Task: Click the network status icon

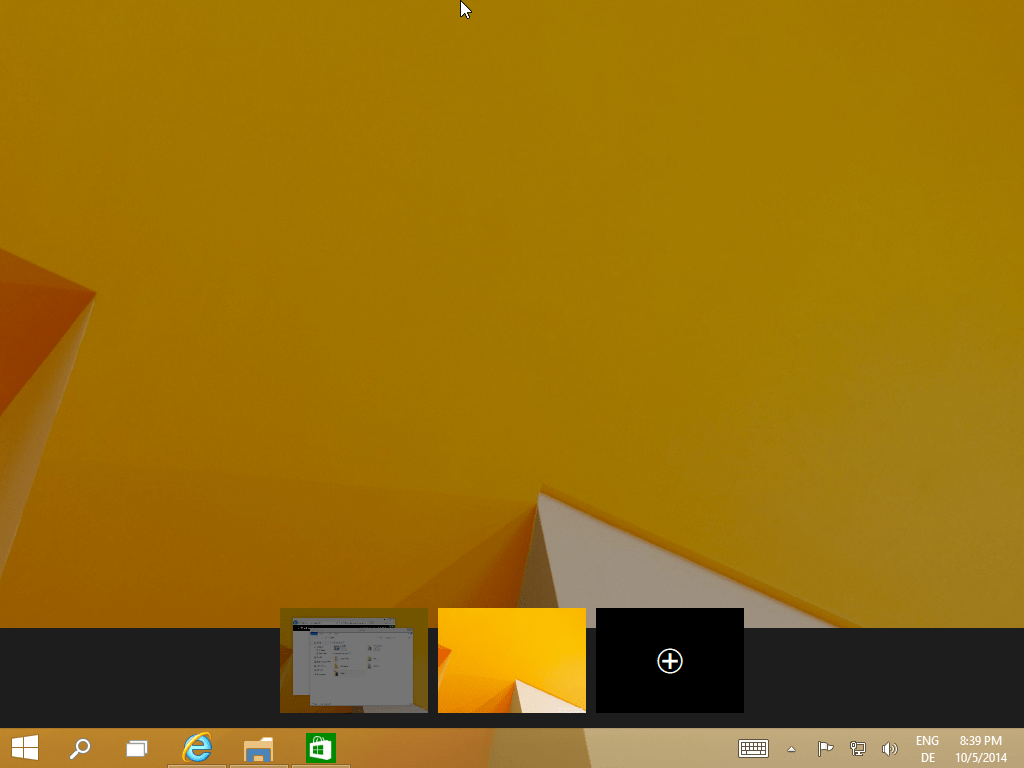Action: [858, 748]
